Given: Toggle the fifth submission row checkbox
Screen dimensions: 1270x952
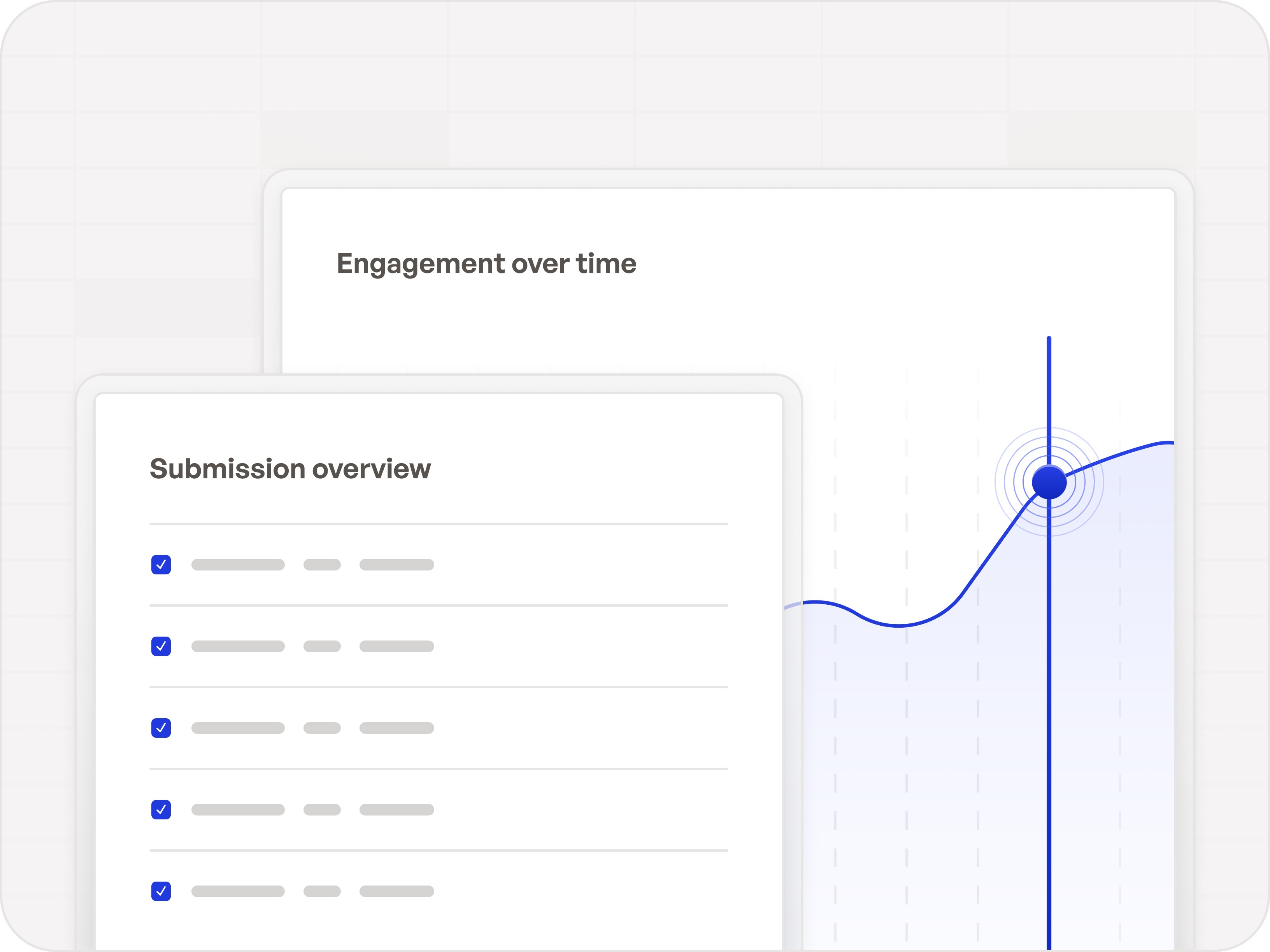Looking at the screenshot, I should (x=161, y=891).
